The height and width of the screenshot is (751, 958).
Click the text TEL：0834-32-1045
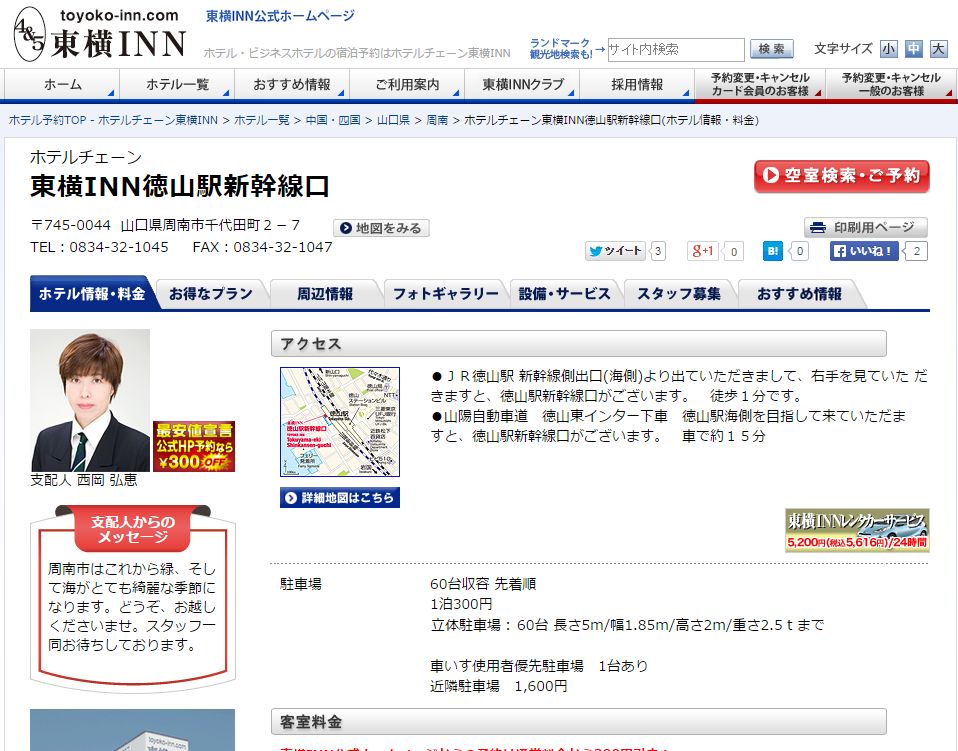(99, 247)
